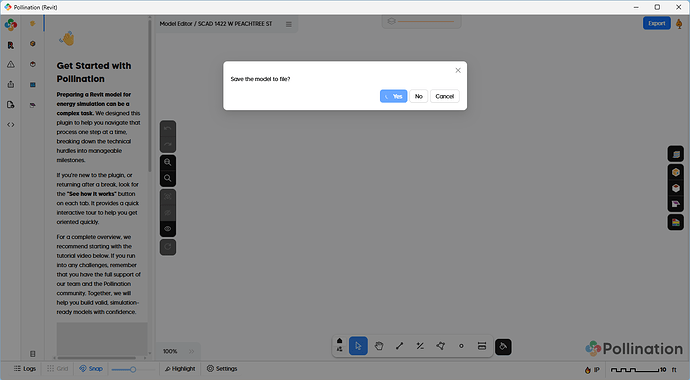Open Logs in the status bar
The width and height of the screenshot is (690, 380).
(x=25, y=369)
